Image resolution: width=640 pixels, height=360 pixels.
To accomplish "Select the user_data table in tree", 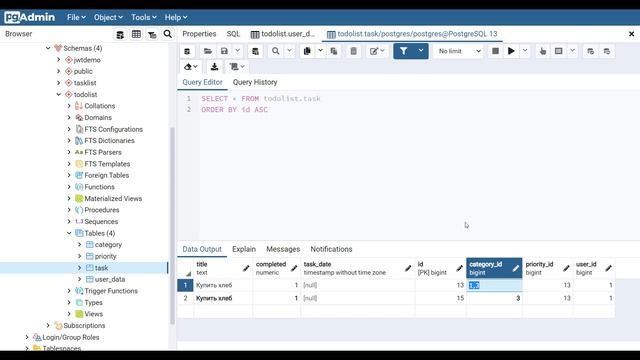I will coord(110,279).
